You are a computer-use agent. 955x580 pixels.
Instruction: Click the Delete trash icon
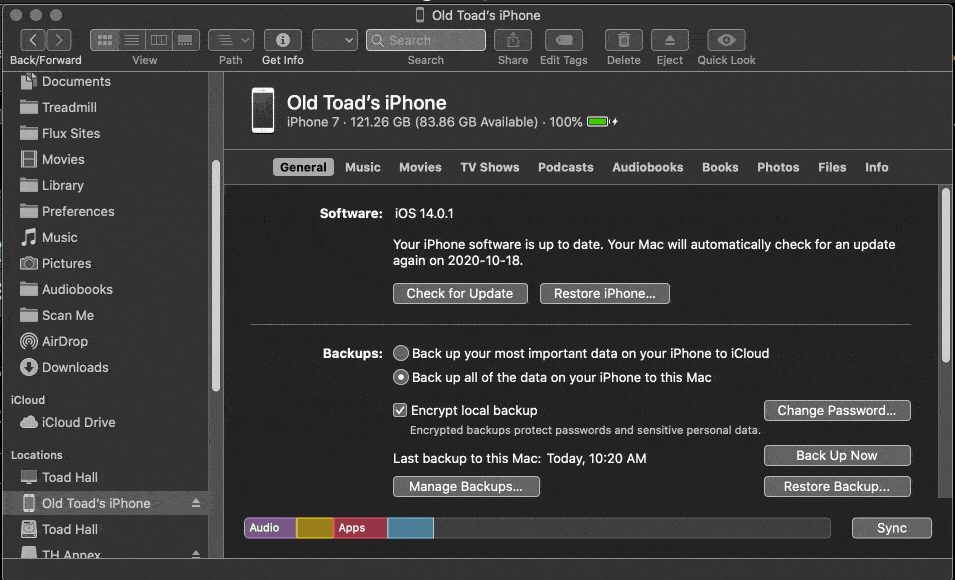624,40
